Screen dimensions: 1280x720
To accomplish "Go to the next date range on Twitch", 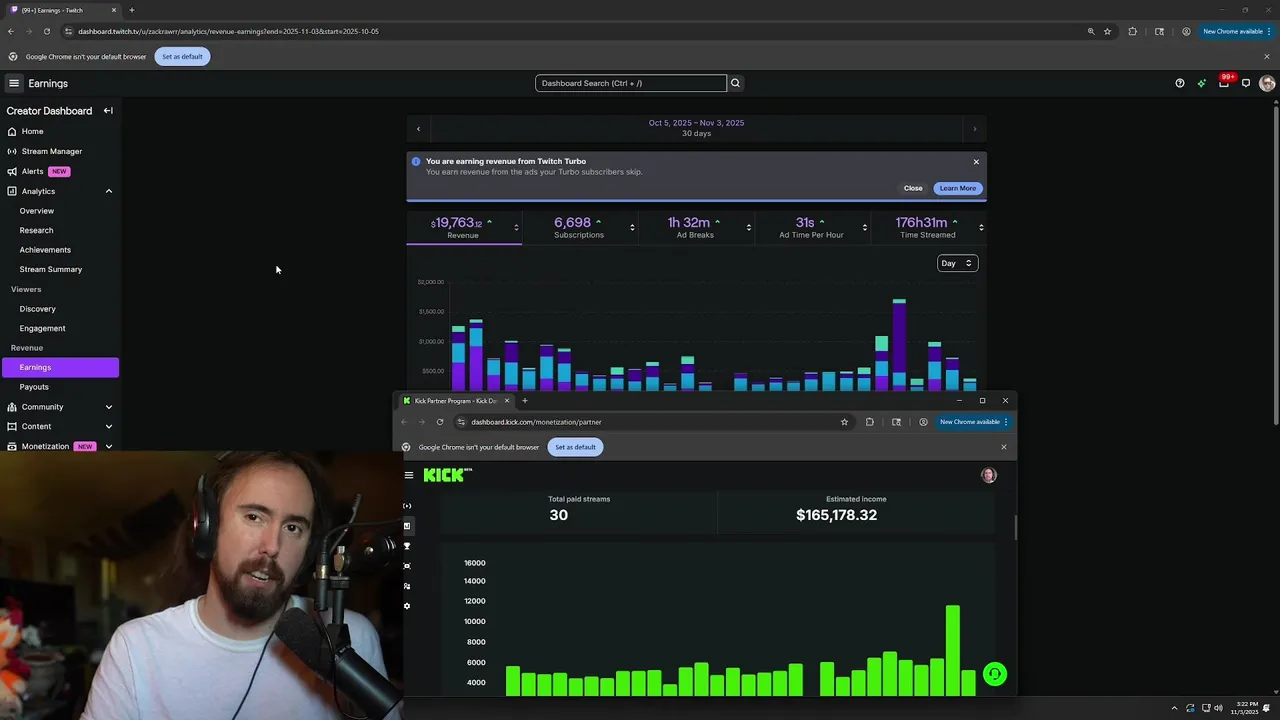I will click(975, 128).
